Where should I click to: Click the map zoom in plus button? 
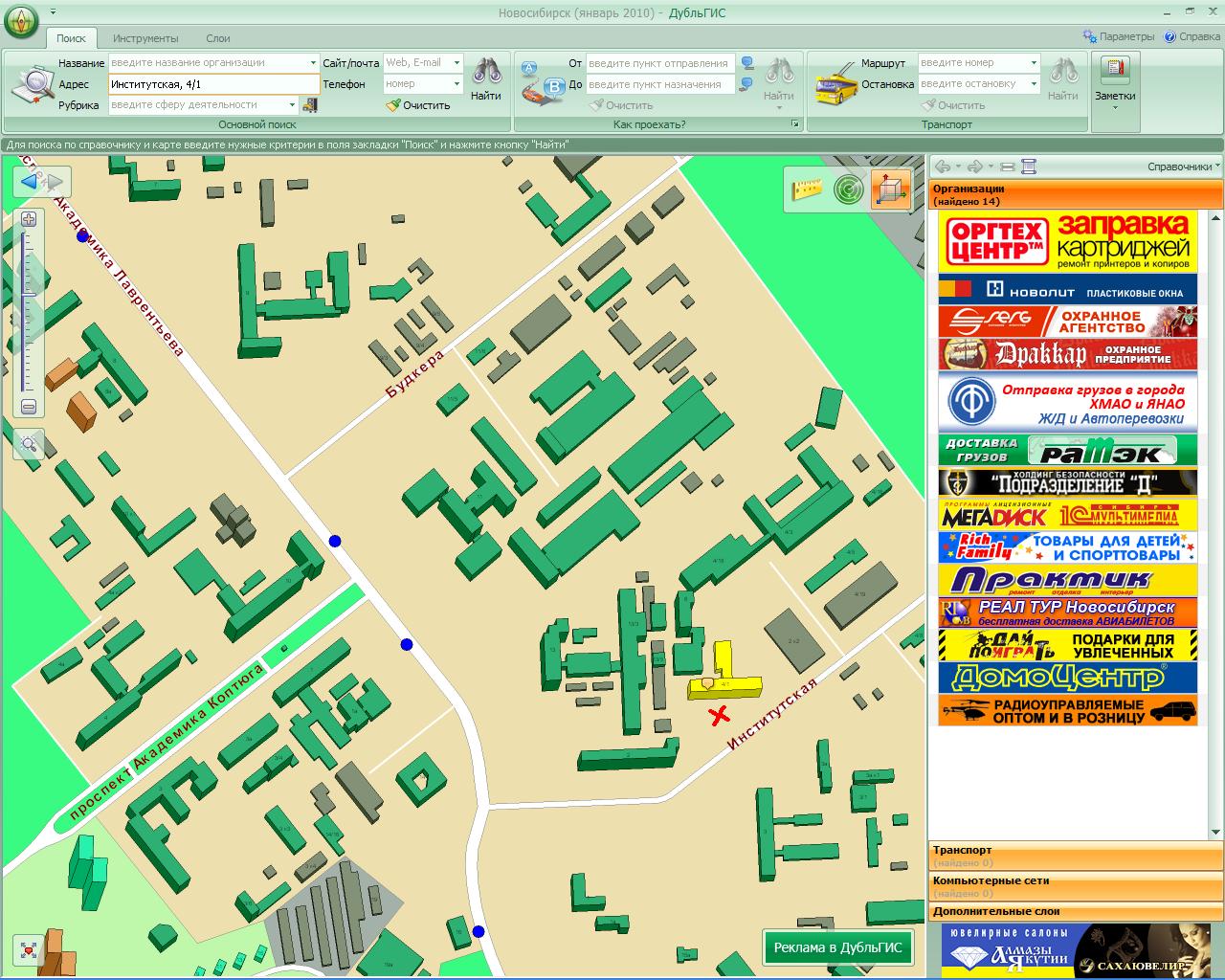coord(29,219)
